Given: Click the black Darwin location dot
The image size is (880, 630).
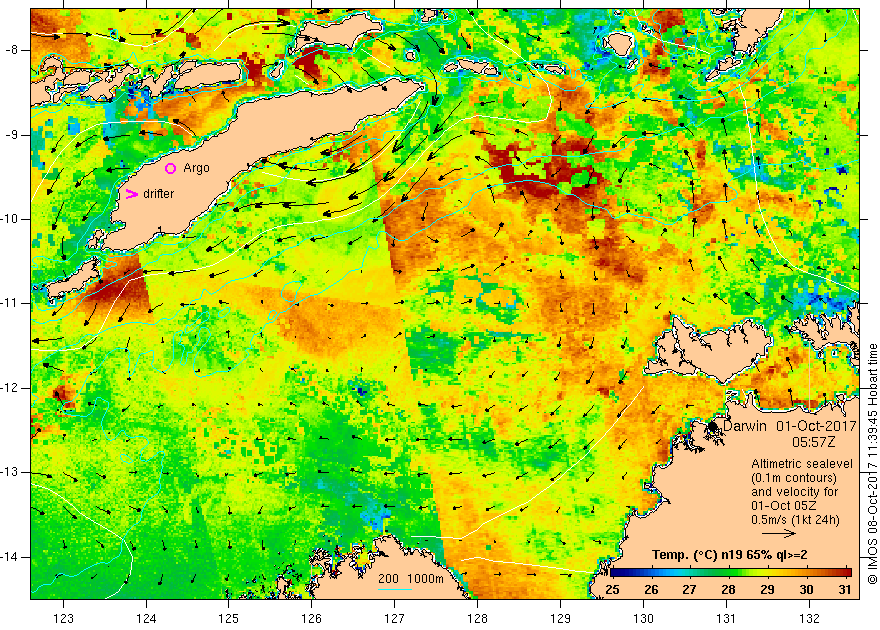Looking at the screenshot, I should (713, 426).
